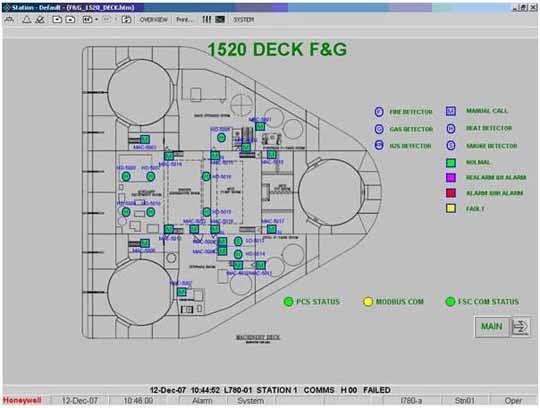Click the magenta swatch in legend
Viewport: 540px width, 408px height.
click(451, 177)
